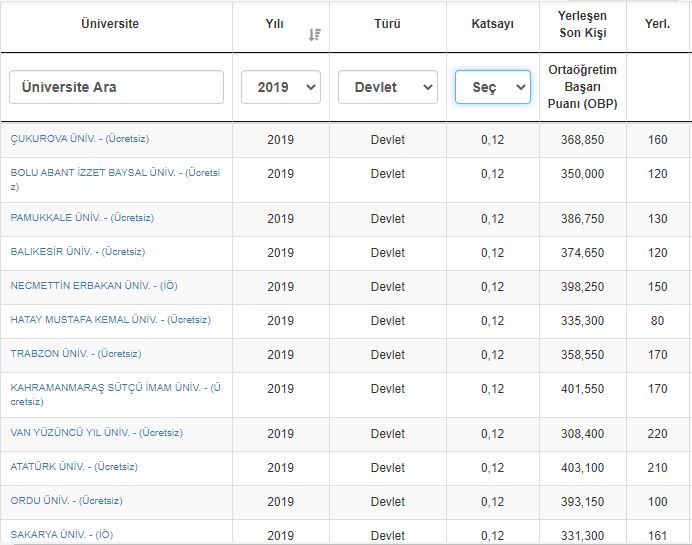Image resolution: width=692 pixels, height=545 pixels.
Task: Click placement count 80 in Hatay row
Action: [657, 321]
